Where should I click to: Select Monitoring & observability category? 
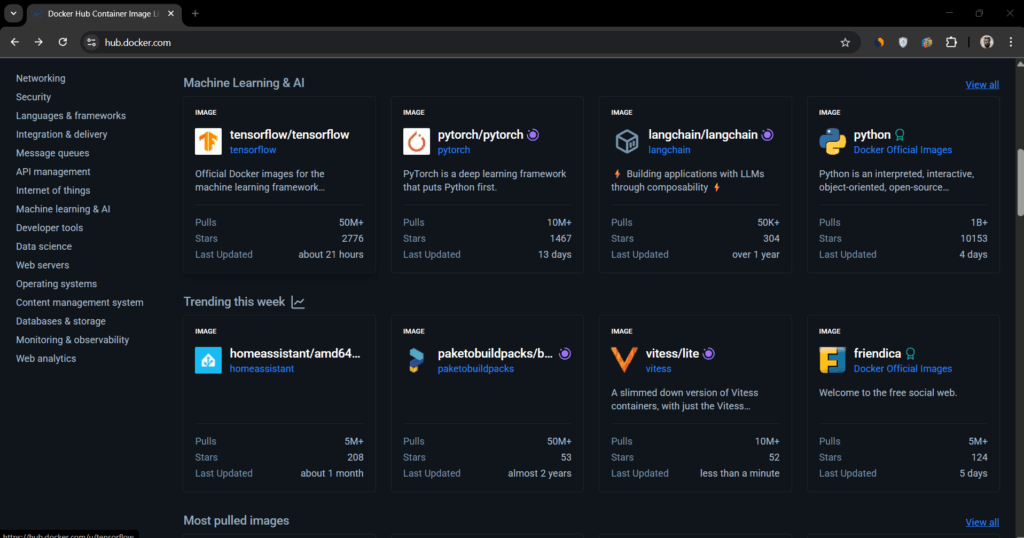tap(72, 340)
